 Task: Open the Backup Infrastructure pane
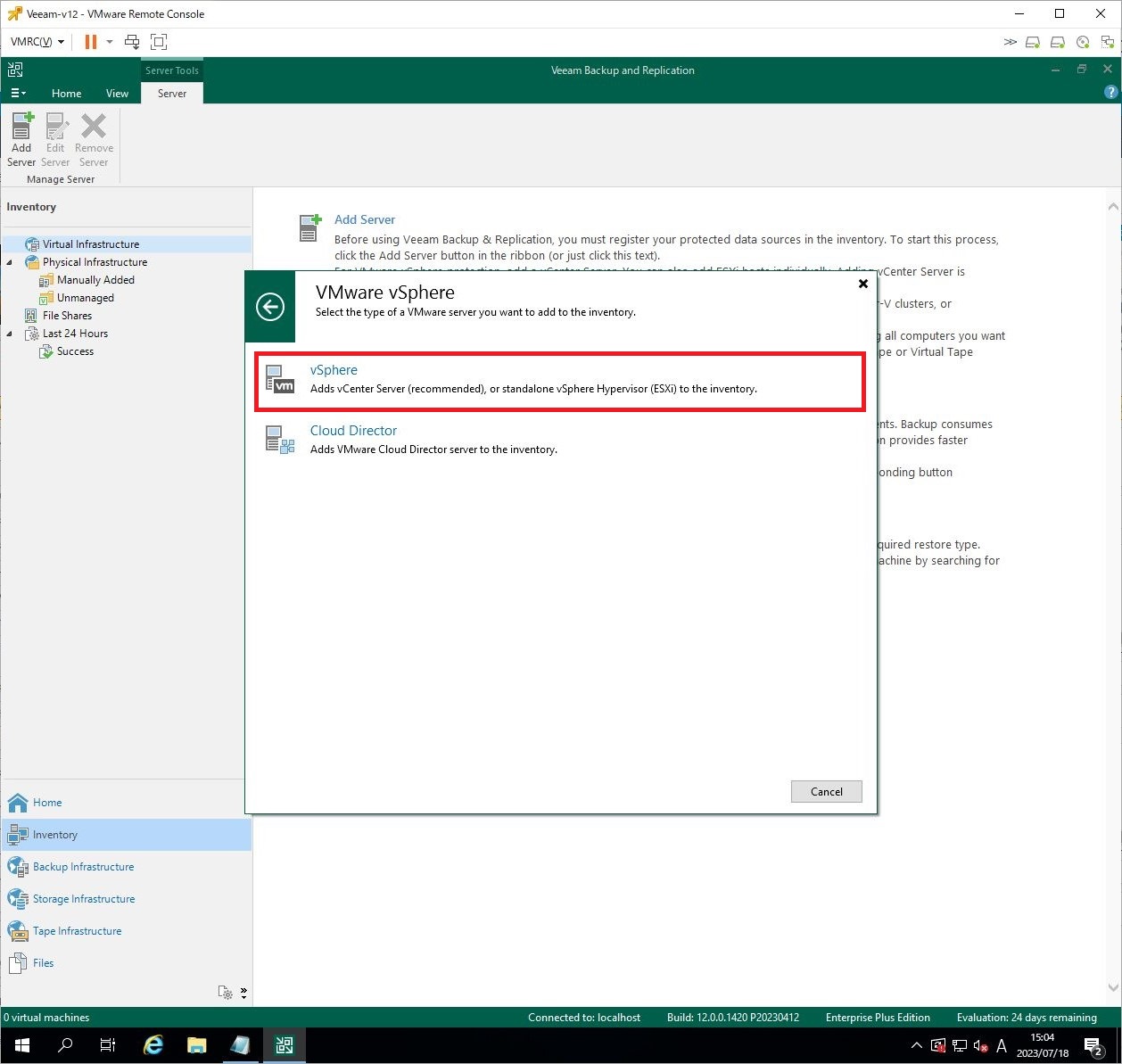(126, 867)
